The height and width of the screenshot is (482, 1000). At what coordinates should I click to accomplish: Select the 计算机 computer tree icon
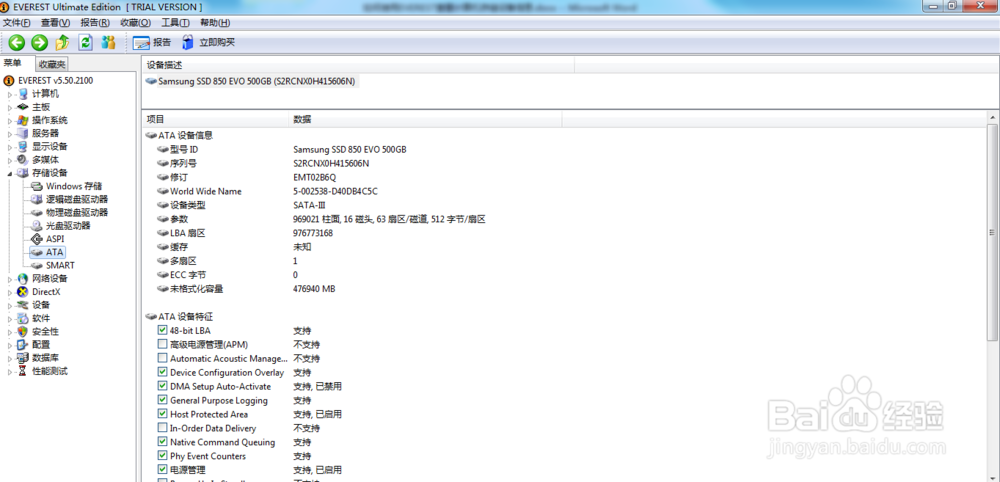(23, 94)
